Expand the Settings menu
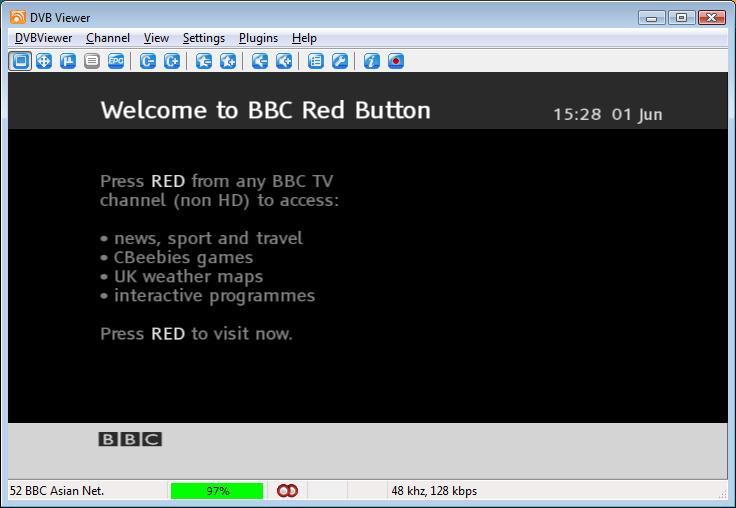736x508 pixels. click(x=204, y=38)
